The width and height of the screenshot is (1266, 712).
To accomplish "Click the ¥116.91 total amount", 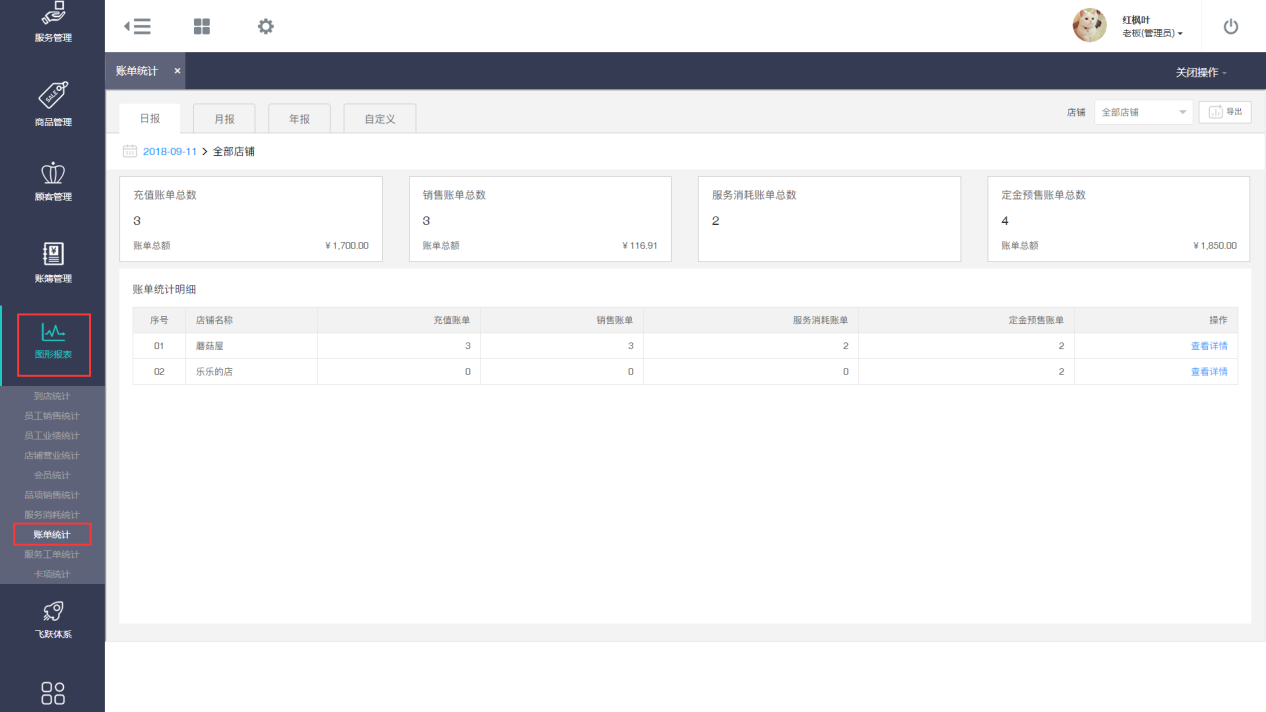I will point(639,246).
